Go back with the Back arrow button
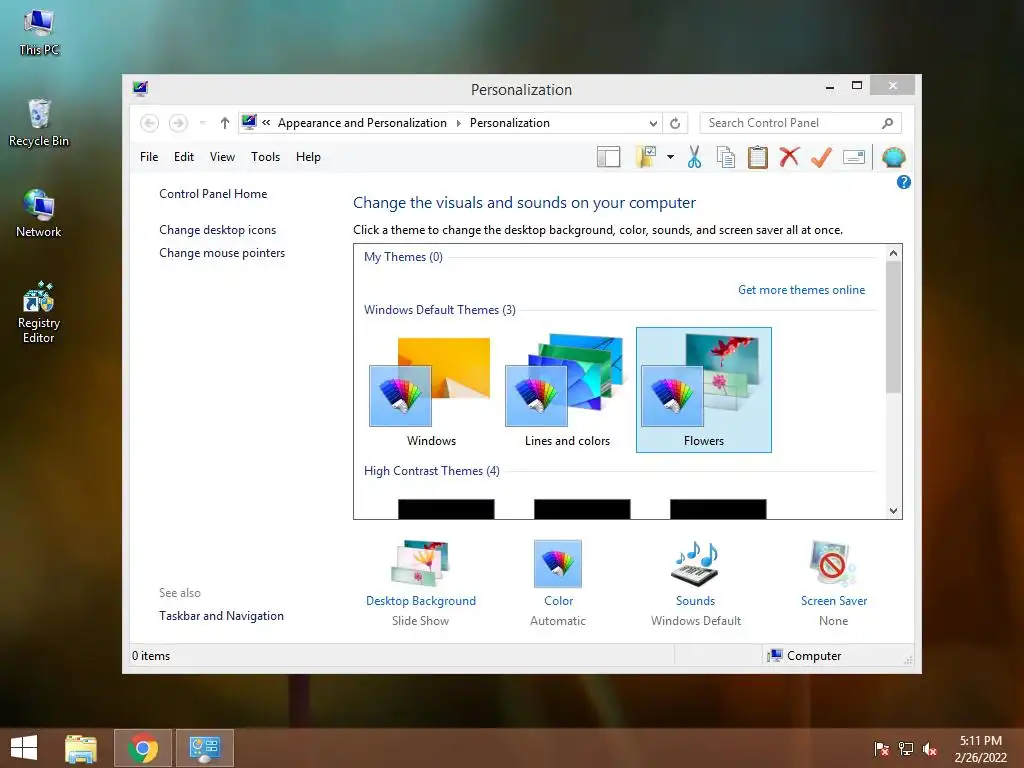This screenshot has height=768, width=1024. coord(150,123)
